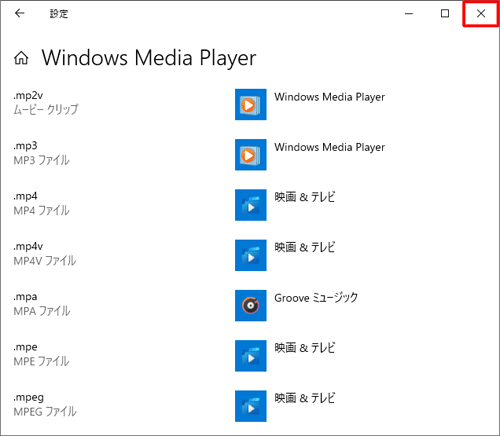Click the MPEG ファイル description
The height and width of the screenshot is (436, 500).
(x=45, y=412)
